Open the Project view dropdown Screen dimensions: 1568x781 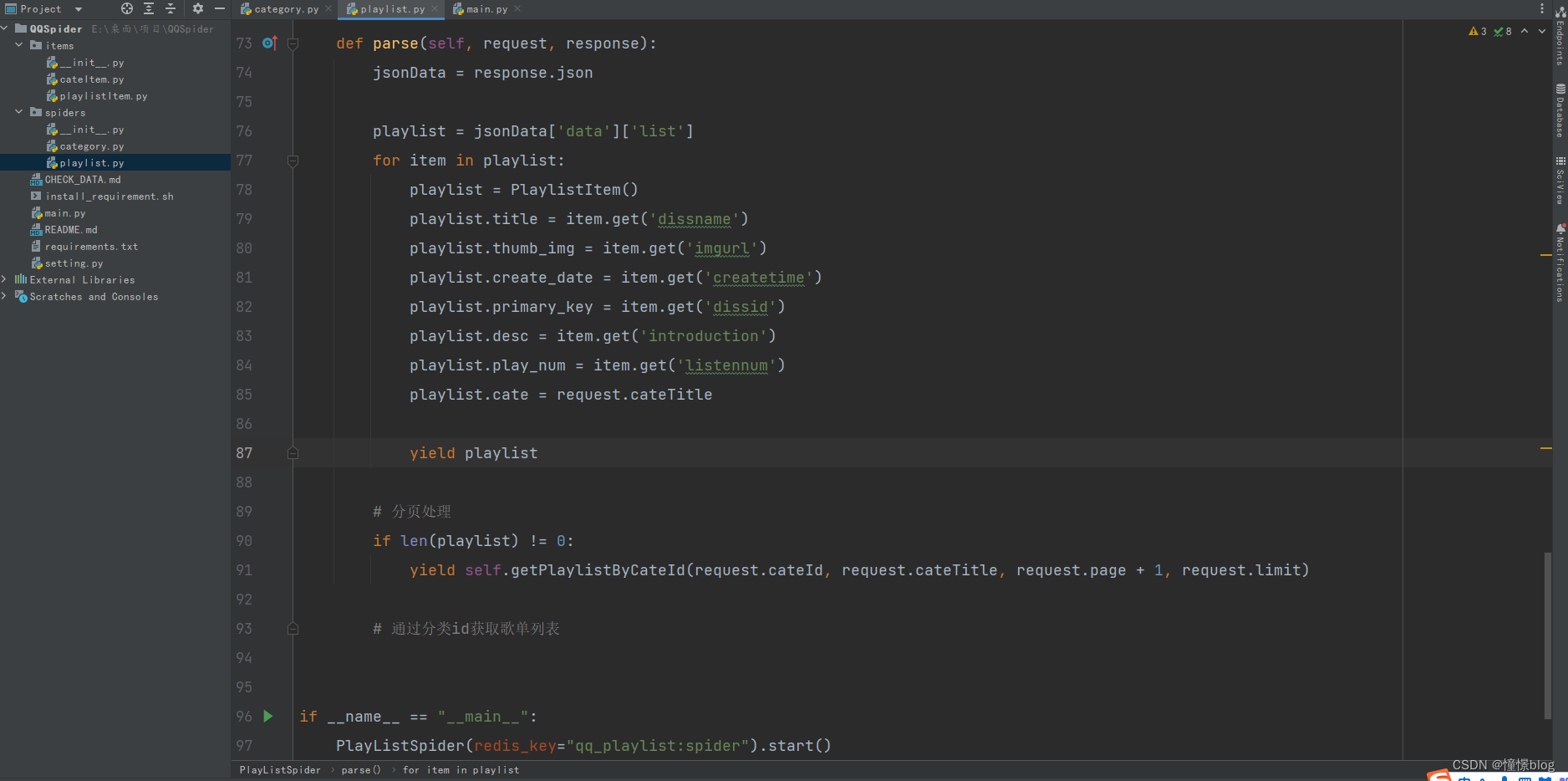(x=79, y=9)
